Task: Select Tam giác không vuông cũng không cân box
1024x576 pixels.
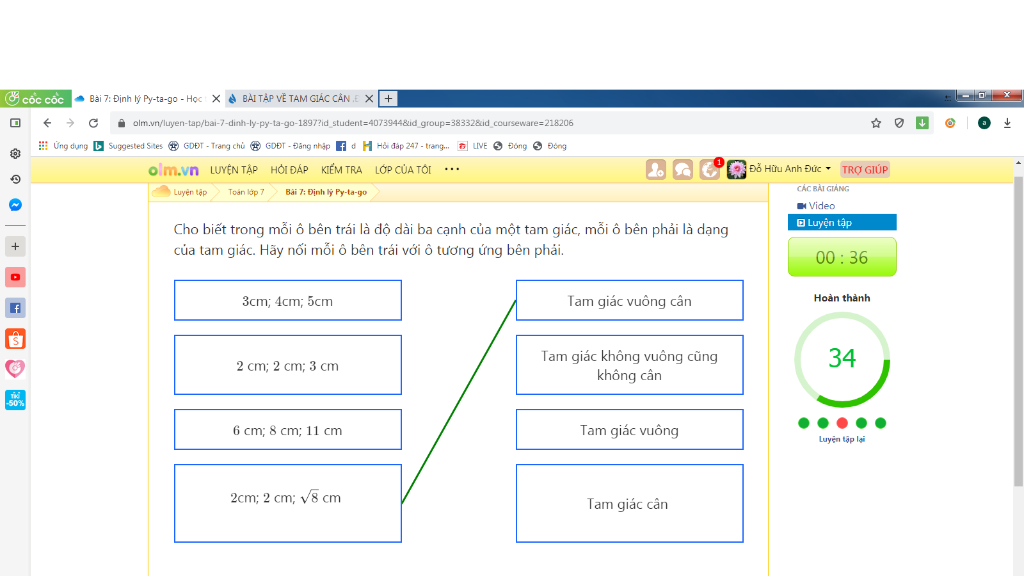Action: [630, 365]
